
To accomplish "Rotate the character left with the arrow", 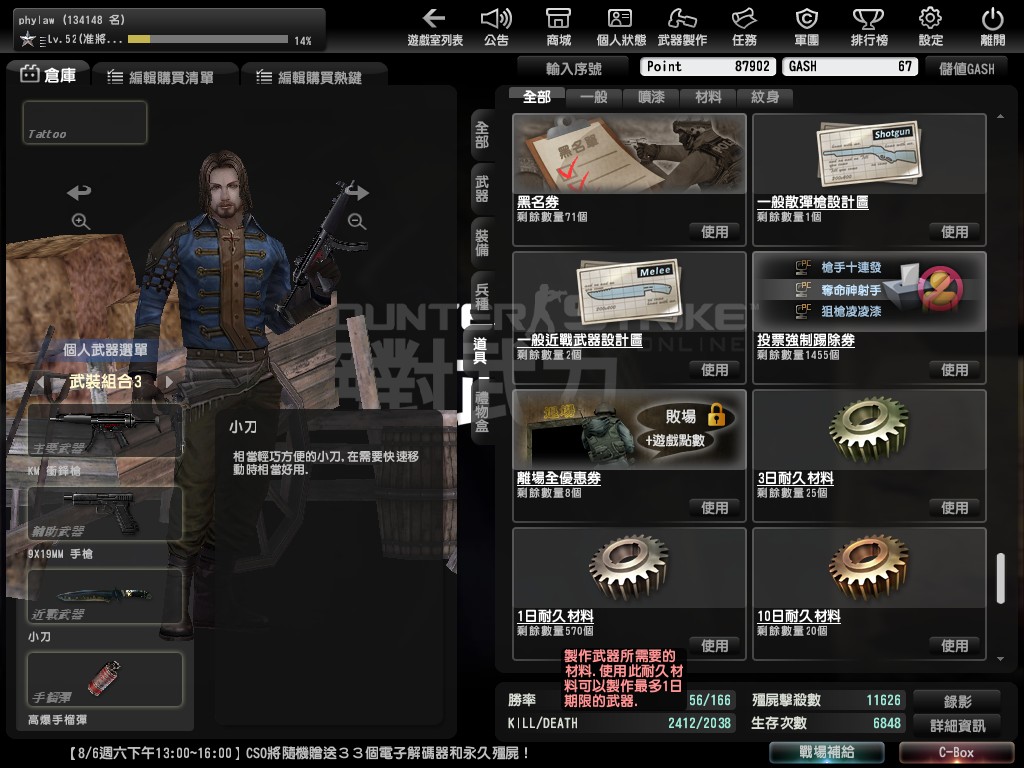I will pos(79,192).
